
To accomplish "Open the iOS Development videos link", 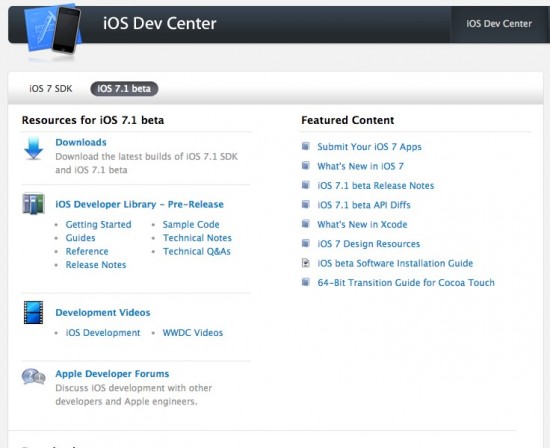I will (103, 333).
